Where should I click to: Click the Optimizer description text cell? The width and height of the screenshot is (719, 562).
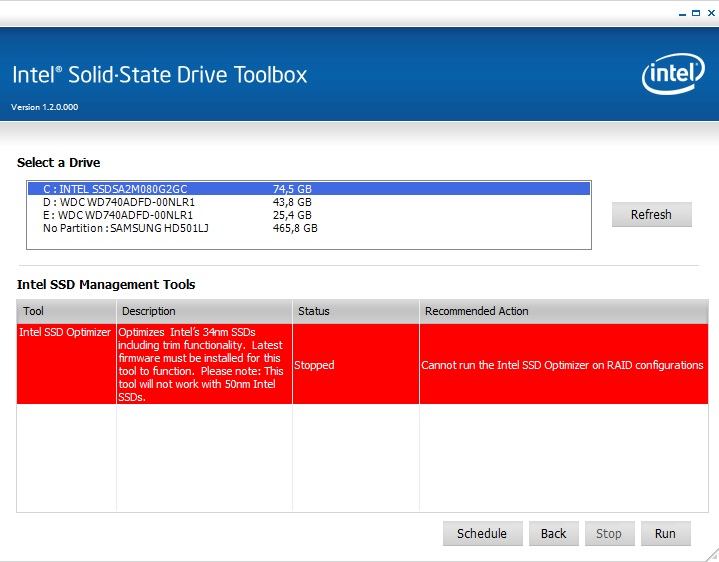pyautogui.click(x=205, y=364)
